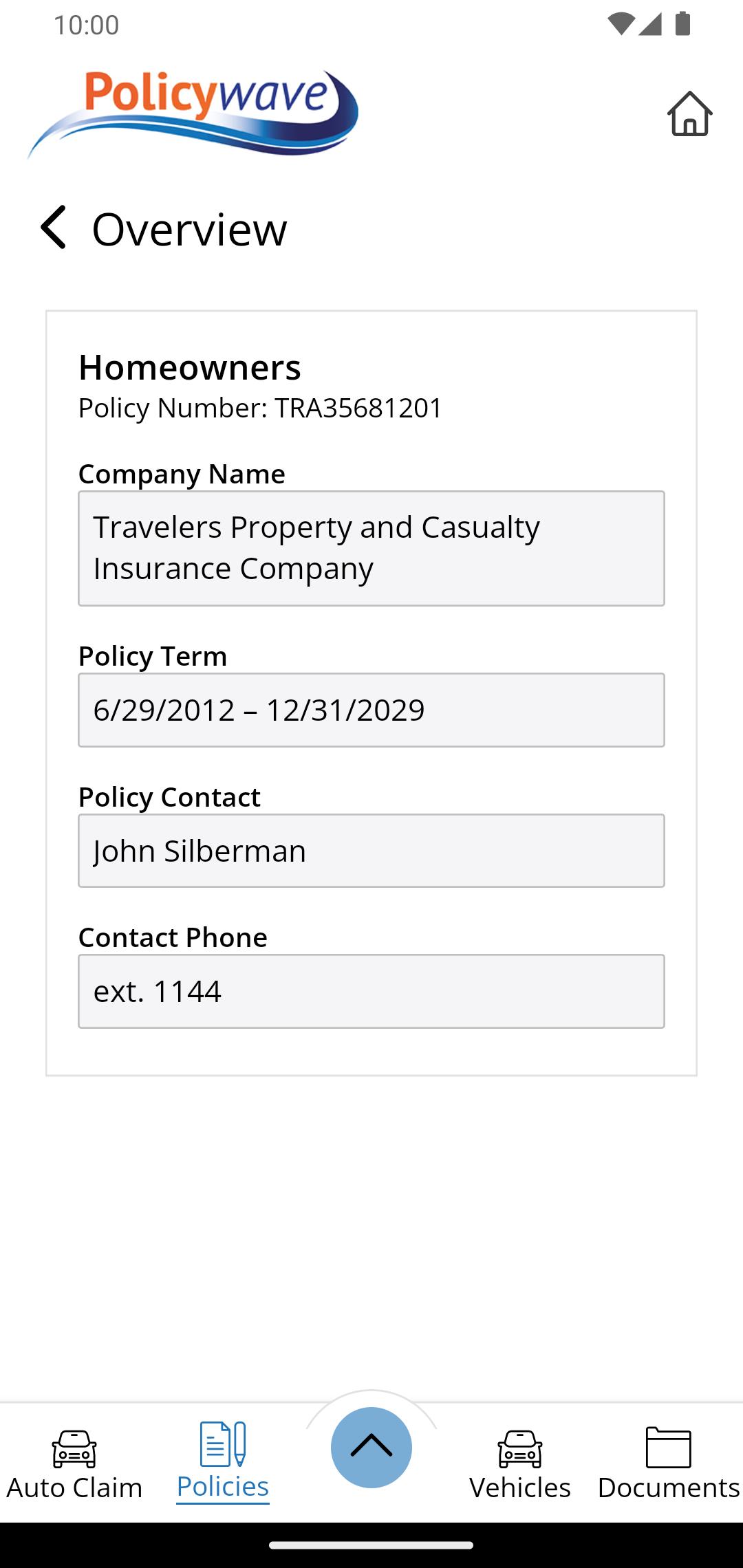
Task: Click the Company Name field
Action: (371, 548)
